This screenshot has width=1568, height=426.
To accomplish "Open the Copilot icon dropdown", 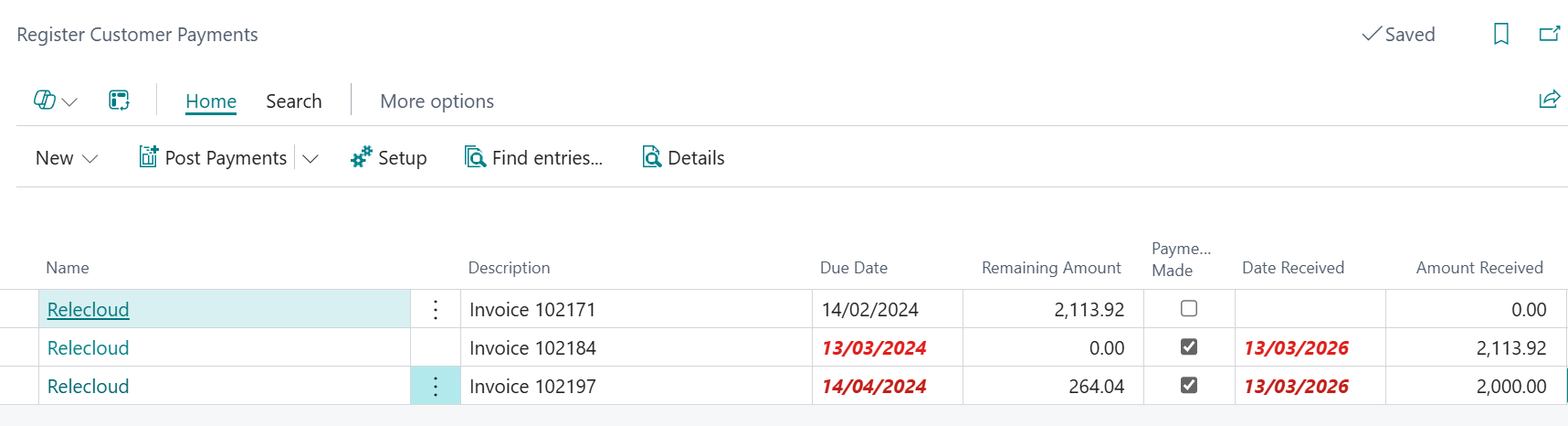I will click(55, 101).
